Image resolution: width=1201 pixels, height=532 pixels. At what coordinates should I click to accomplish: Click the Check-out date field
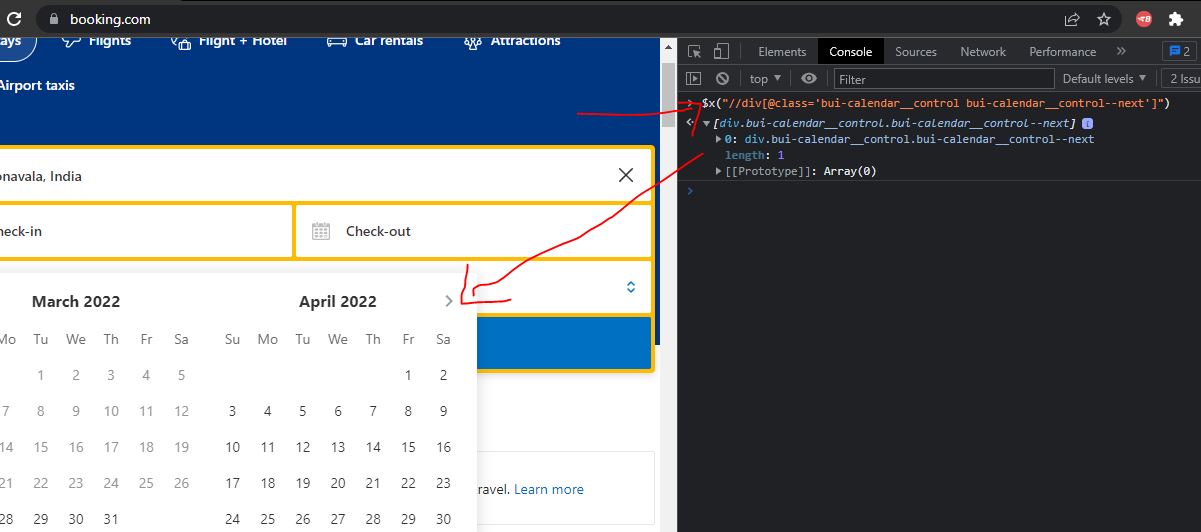pyautogui.click(x=474, y=231)
